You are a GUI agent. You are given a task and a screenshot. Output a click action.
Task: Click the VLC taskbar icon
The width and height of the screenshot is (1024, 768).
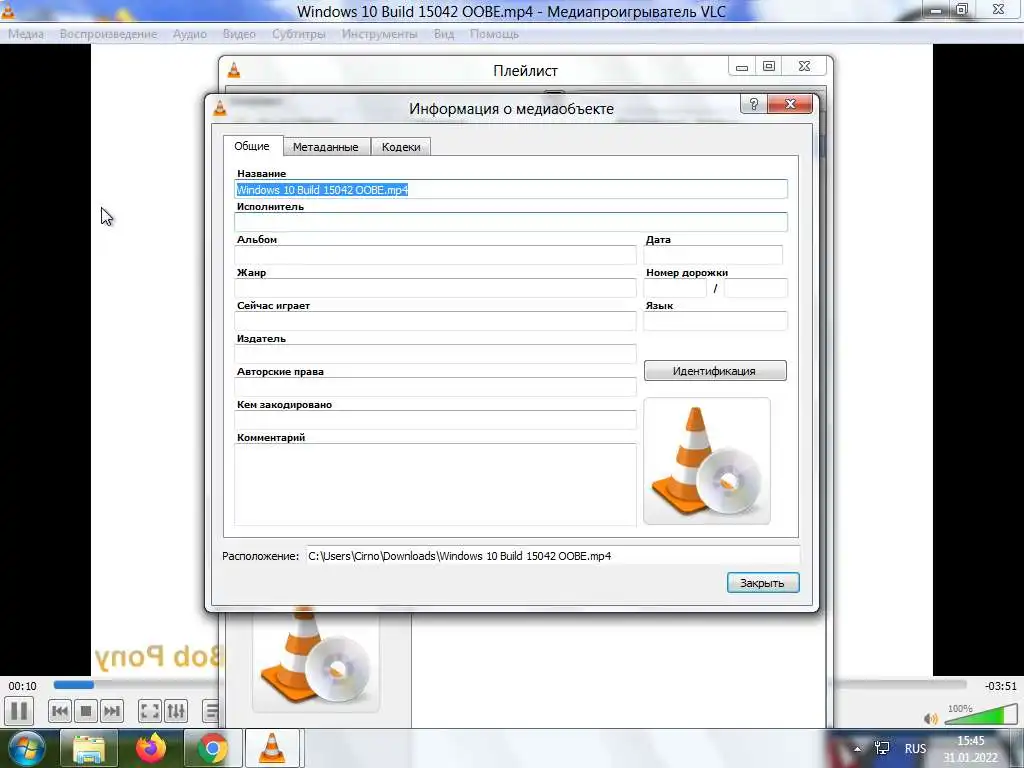[272, 748]
